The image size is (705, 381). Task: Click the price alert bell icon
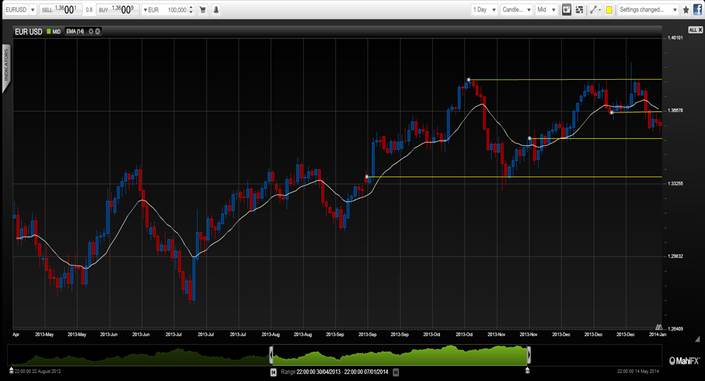[x=216, y=9]
